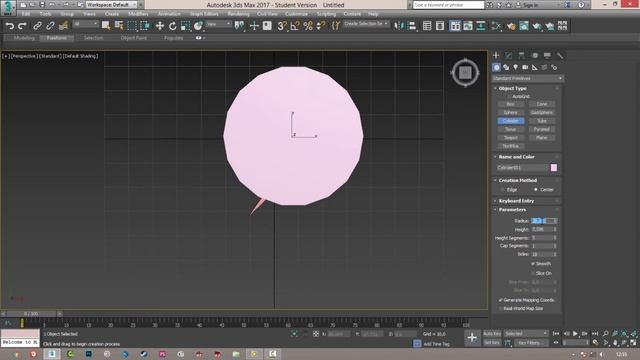
Task: Toggle the Spinner Snap icon
Action: click(321, 26)
